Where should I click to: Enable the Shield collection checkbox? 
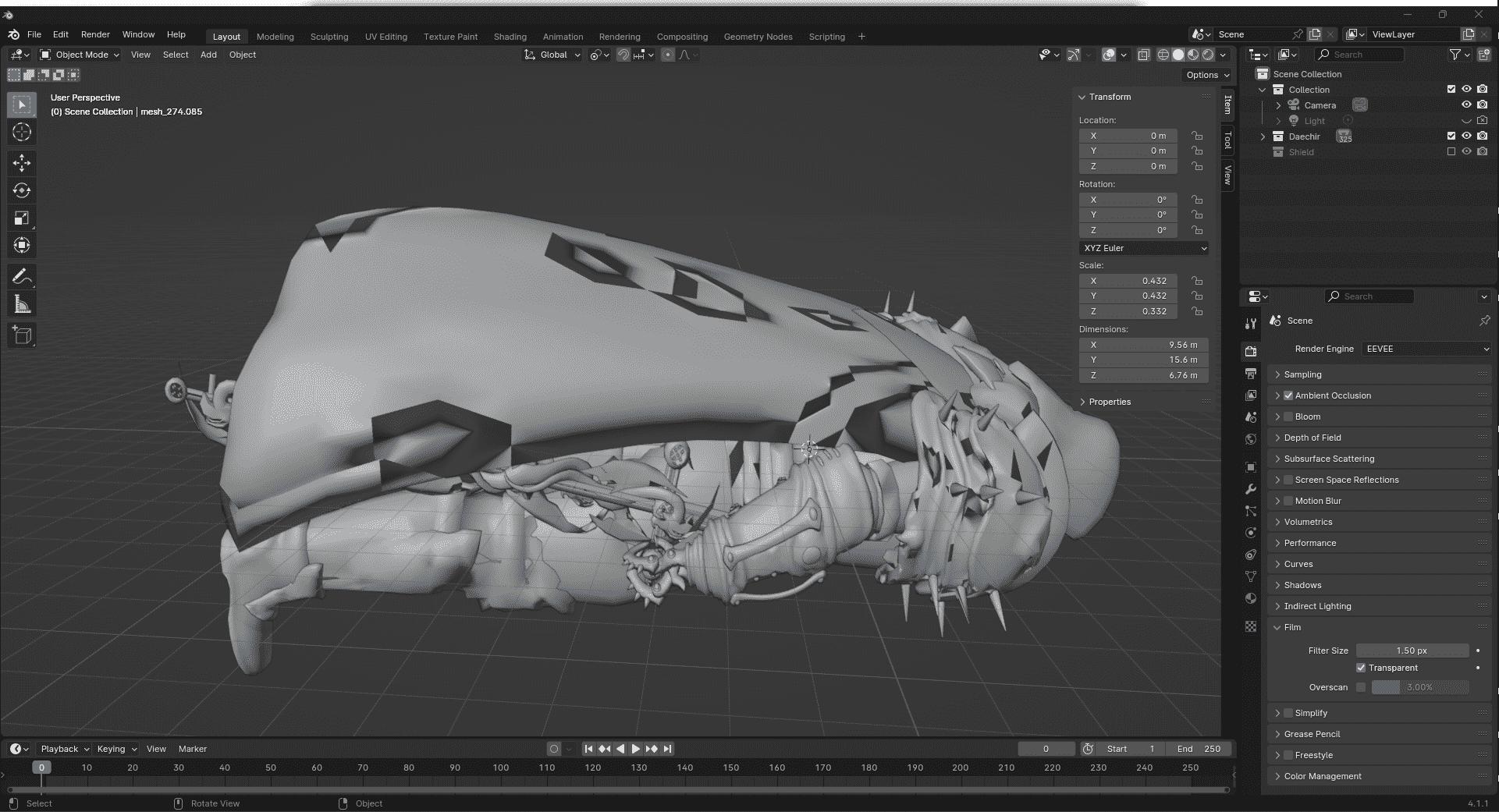(1451, 152)
